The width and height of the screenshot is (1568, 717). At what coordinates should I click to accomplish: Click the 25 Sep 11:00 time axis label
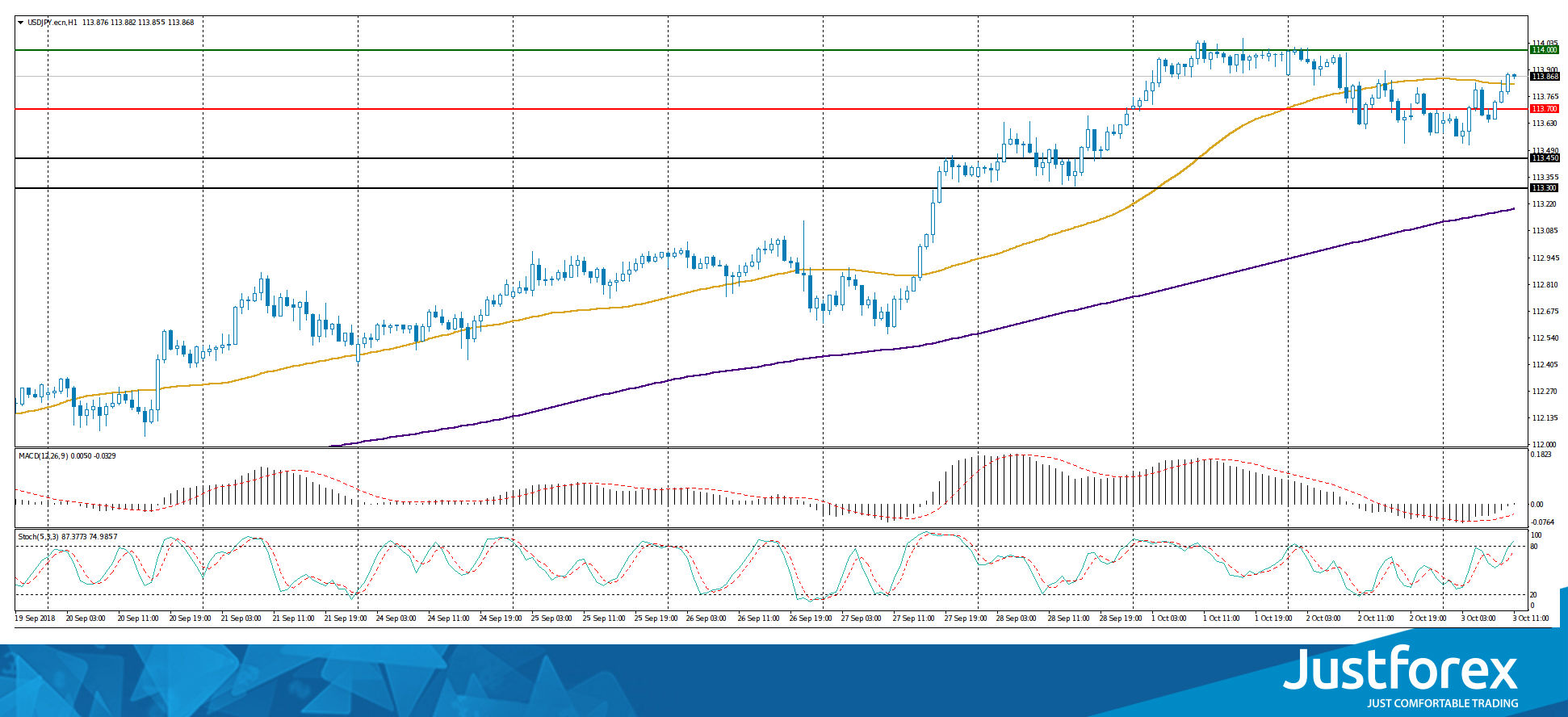point(604,618)
